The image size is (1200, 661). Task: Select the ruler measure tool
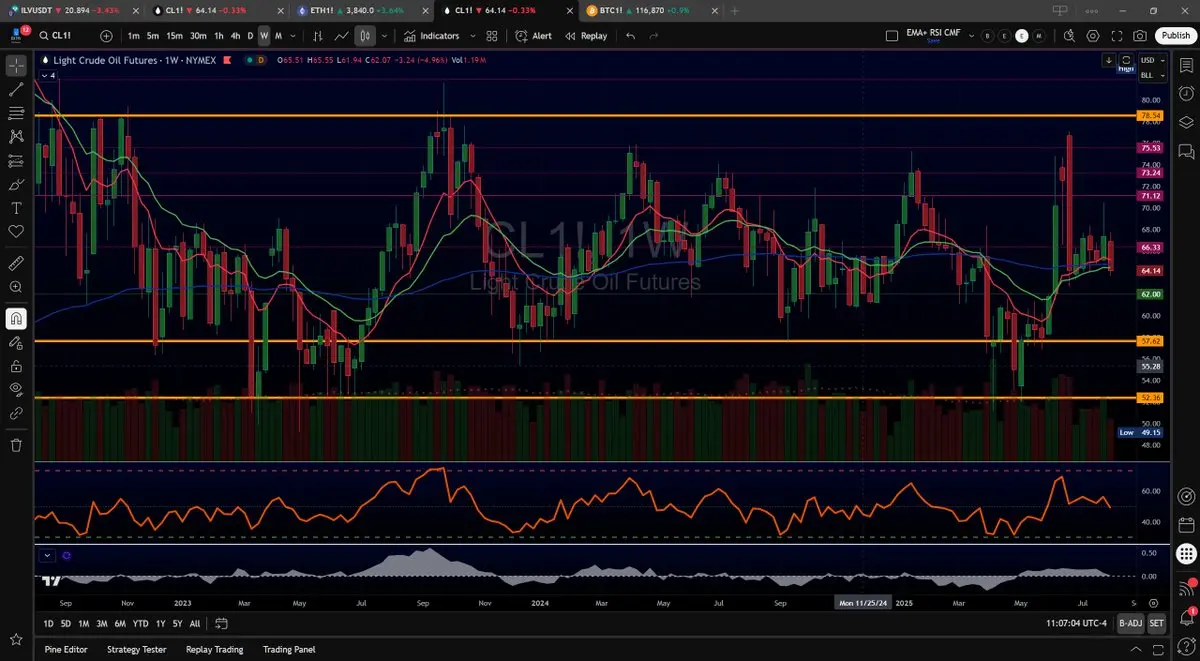[x=16, y=263]
